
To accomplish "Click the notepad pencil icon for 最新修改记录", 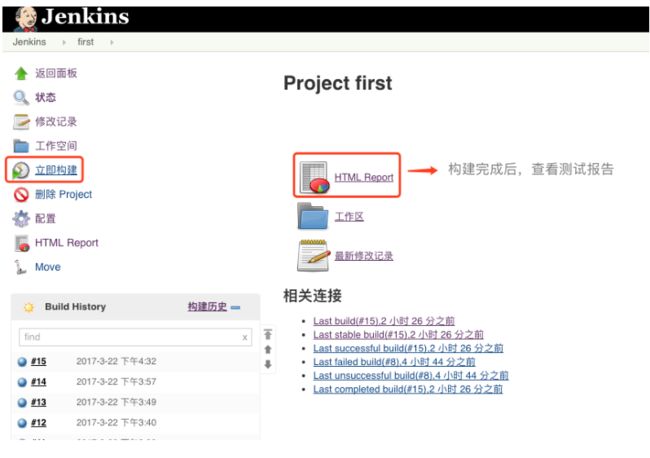I will coord(313,255).
